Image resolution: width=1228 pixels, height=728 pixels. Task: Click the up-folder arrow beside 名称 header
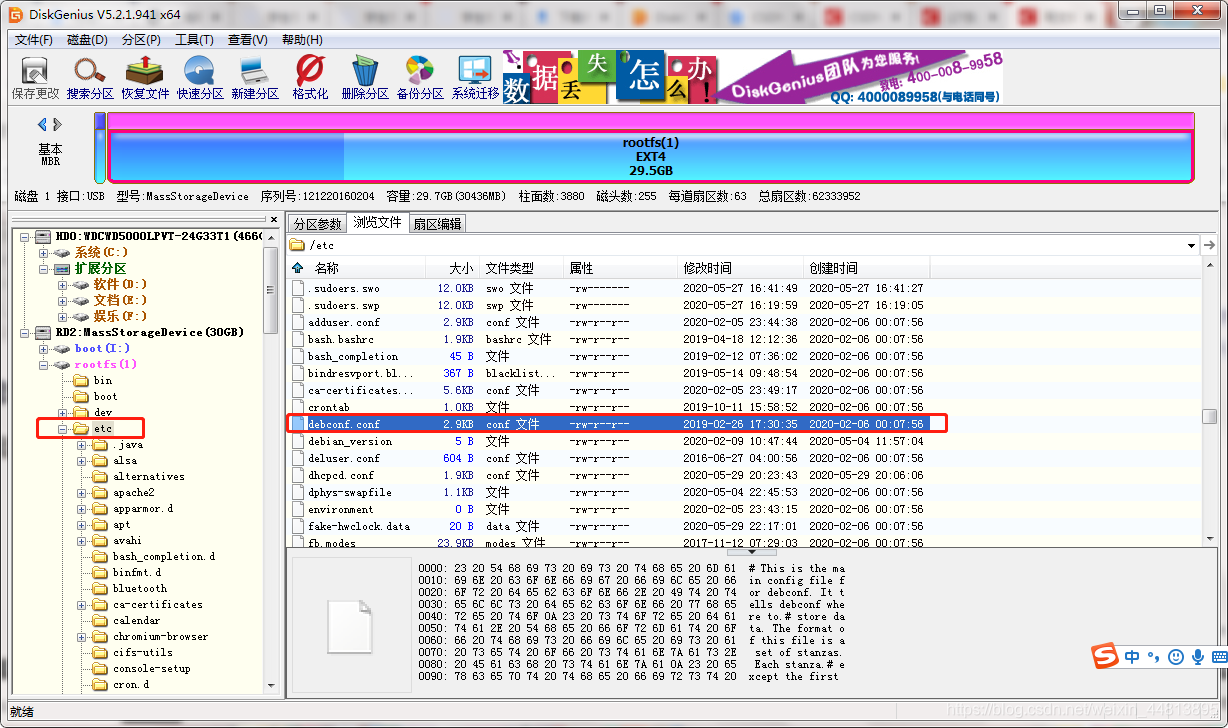pyautogui.click(x=298, y=268)
